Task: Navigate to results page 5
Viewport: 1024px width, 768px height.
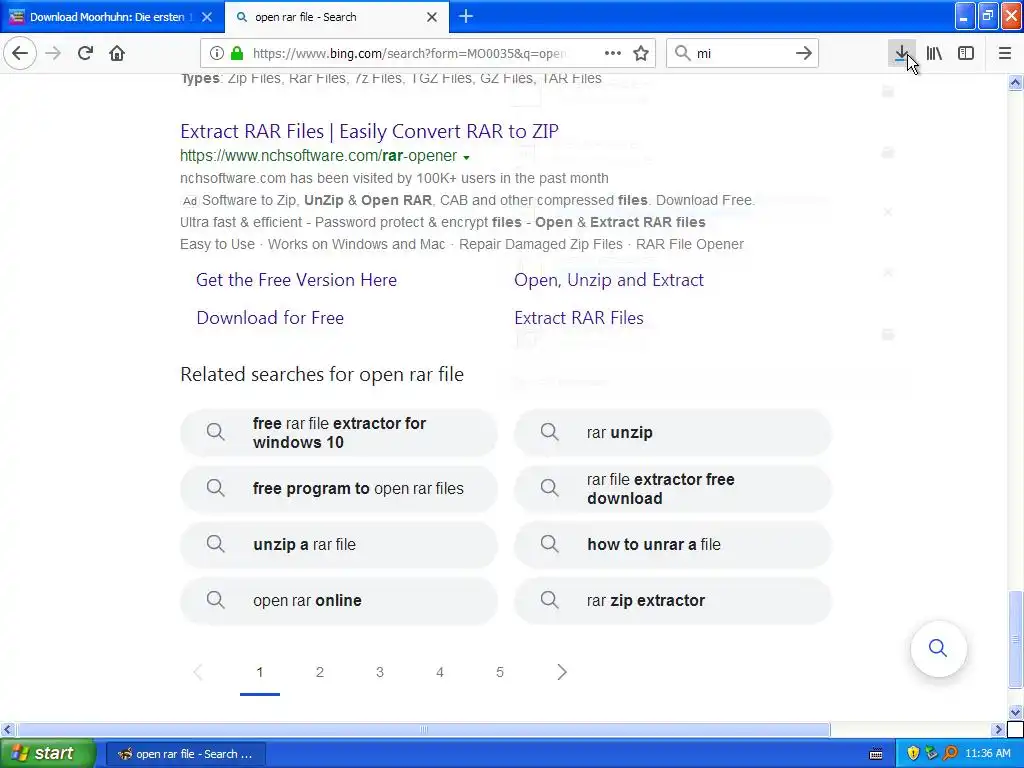Action: pos(500,672)
